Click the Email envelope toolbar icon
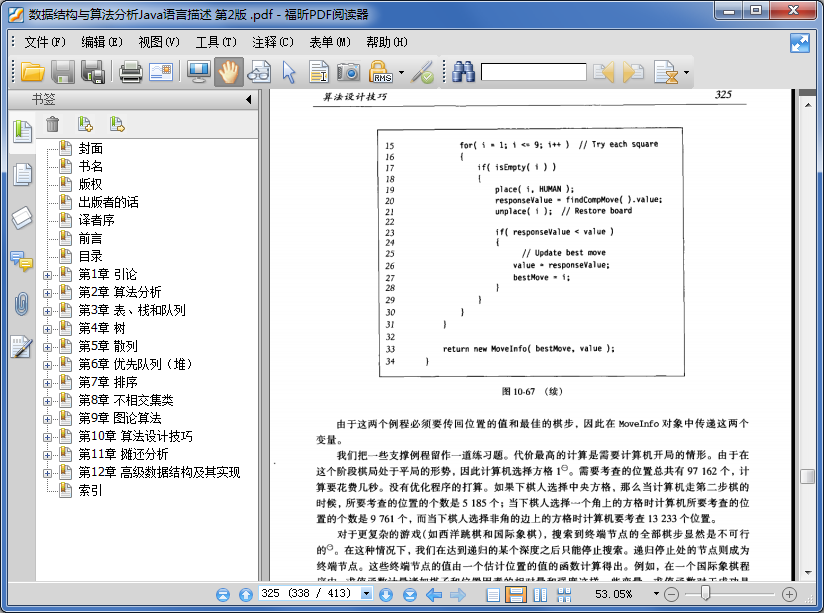Screen dimensions: 824x613 tap(161, 71)
